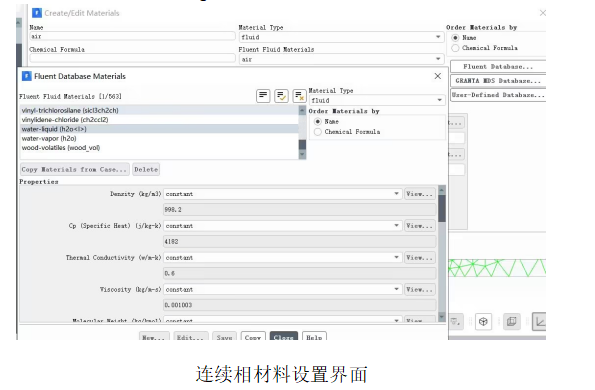Image resolution: width=595 pixels, height=390 pixels.
Task: Click the axes plot icon at bottom right
Action: point(539,322)
